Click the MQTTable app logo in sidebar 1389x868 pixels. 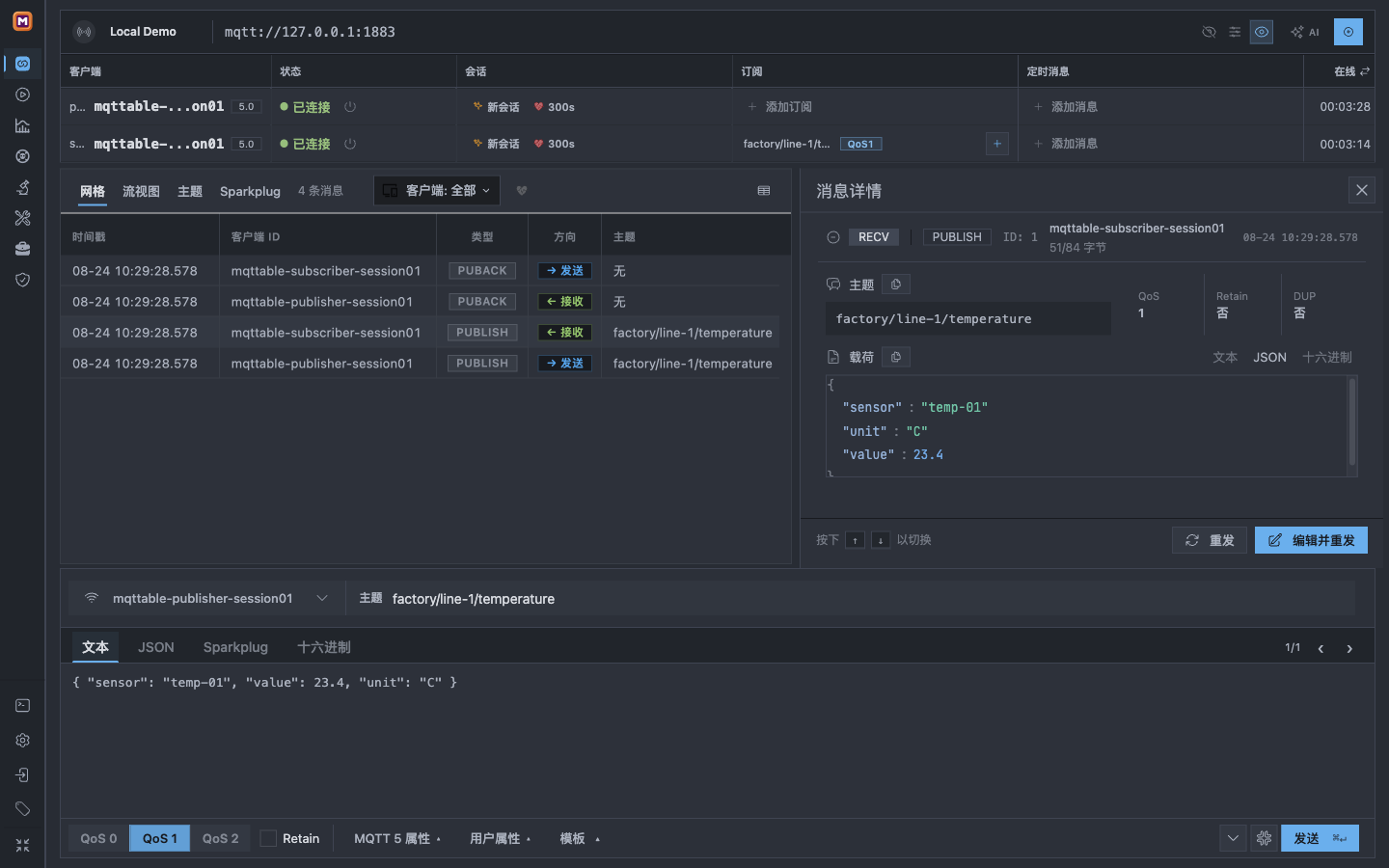pyautogui.click(x=22, y=20)
